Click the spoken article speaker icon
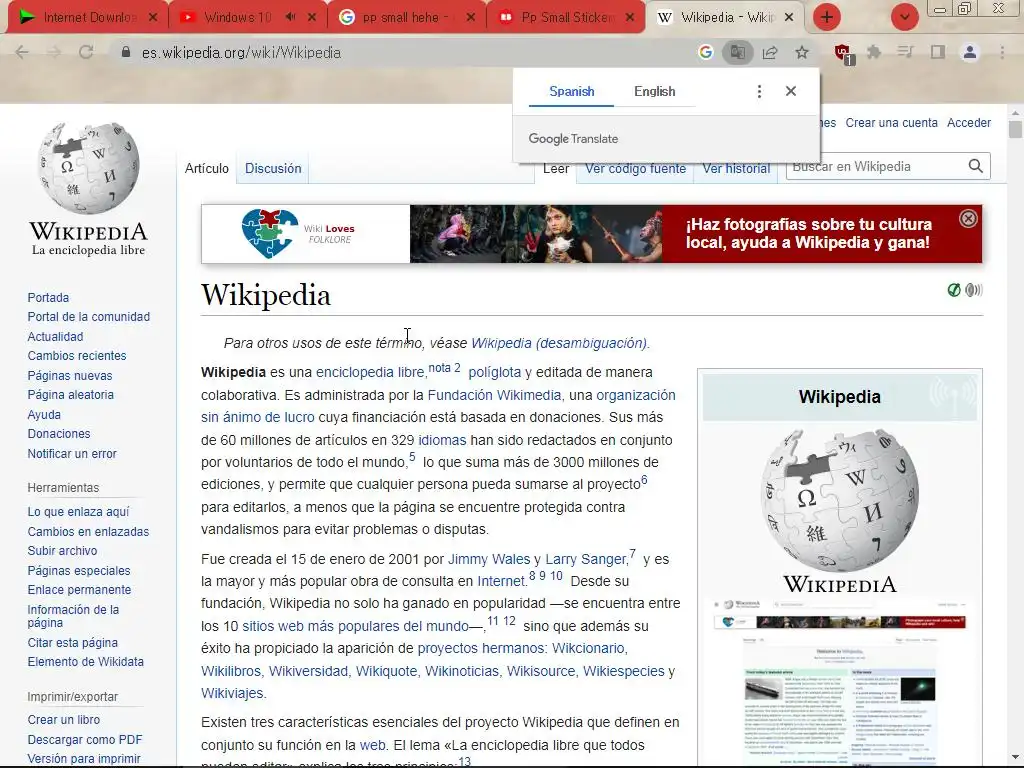Image resolution: width=1024 pixels, height=768 pixels. pos(974,290)
